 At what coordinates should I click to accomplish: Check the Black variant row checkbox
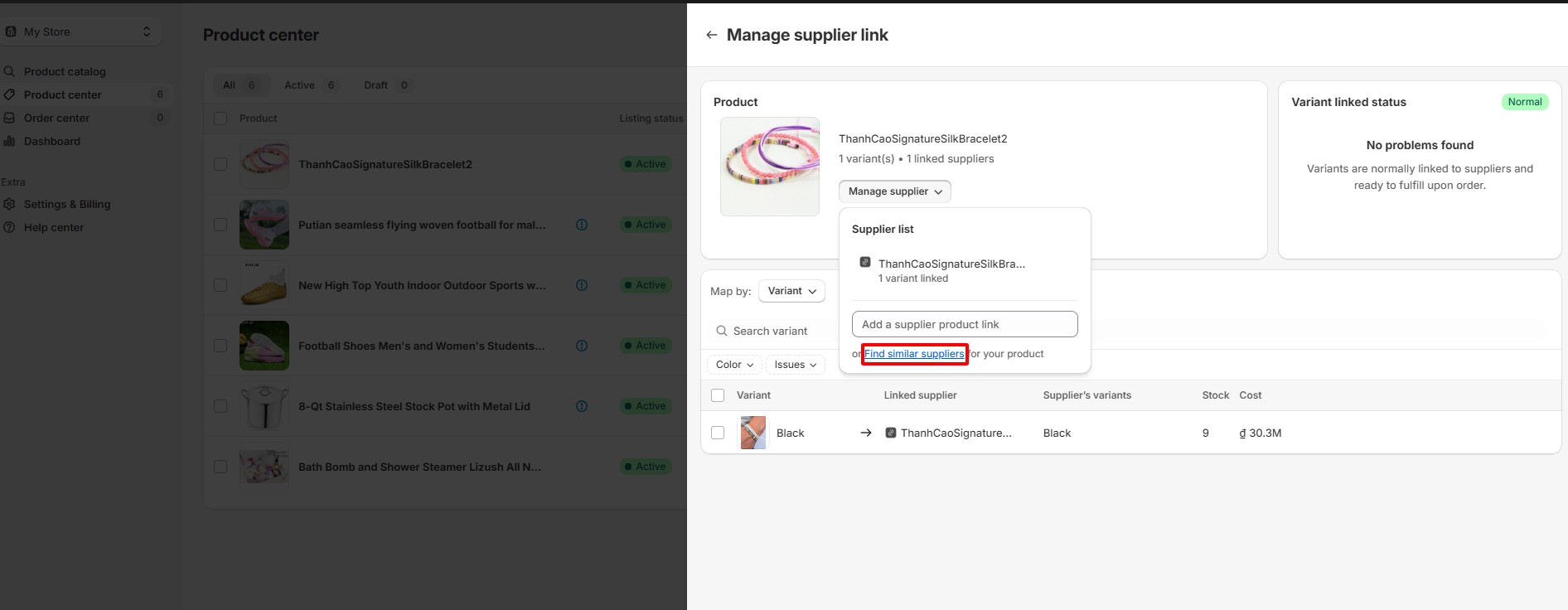pyautogui.click(x=718, y=433)
